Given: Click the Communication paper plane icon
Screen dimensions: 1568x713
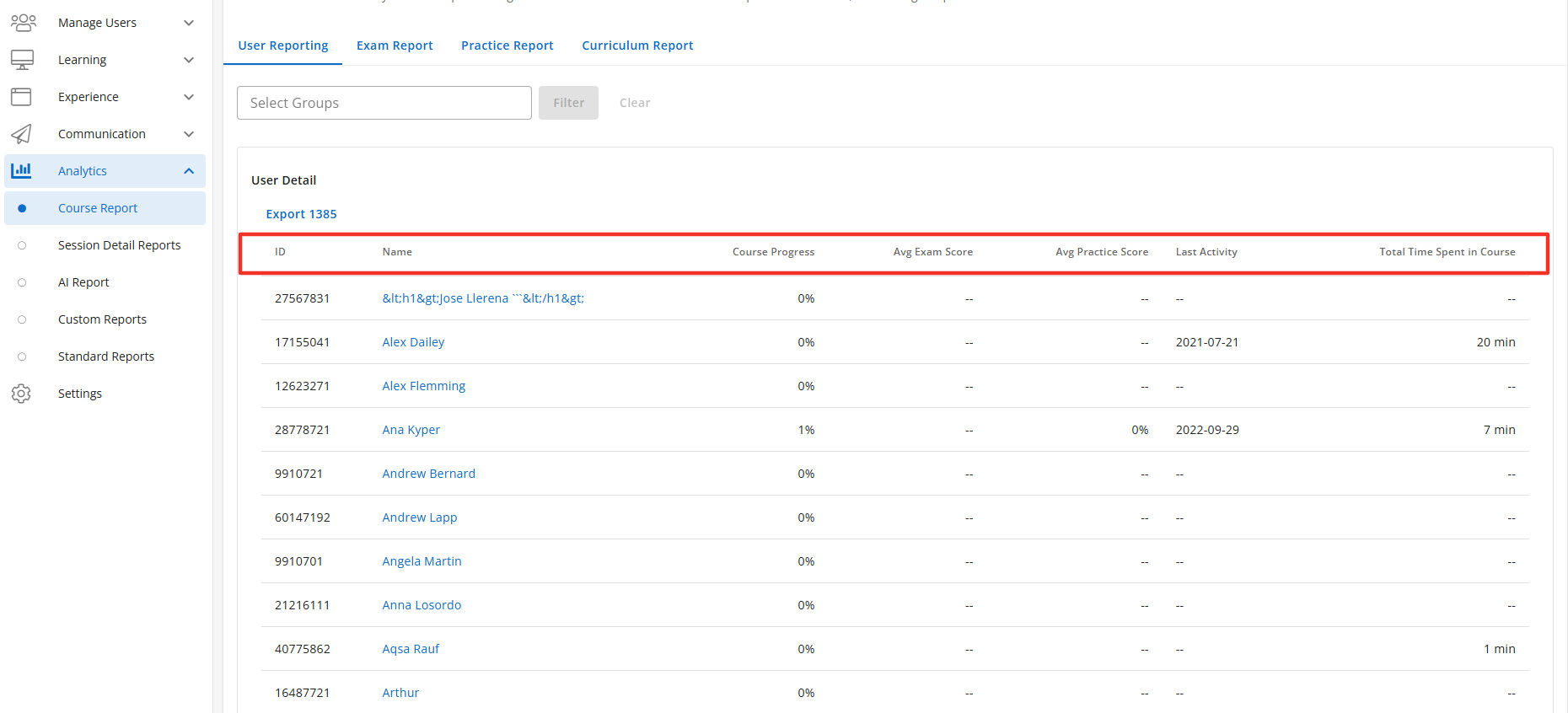Looking at the screenshot, I should coord(21,134).
